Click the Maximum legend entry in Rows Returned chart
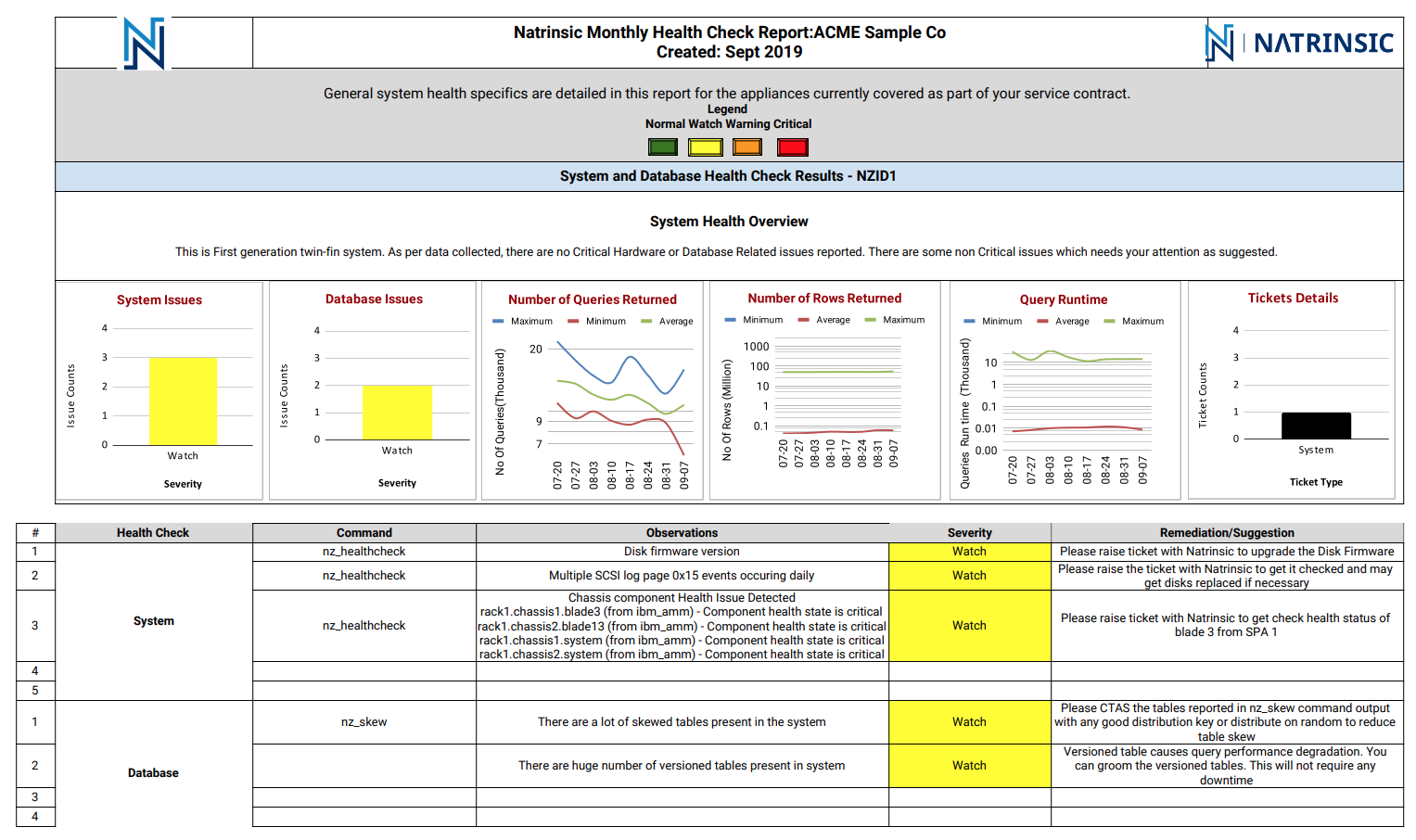Viewport: 1416px width, 840px height. click(x=895, y=320)
